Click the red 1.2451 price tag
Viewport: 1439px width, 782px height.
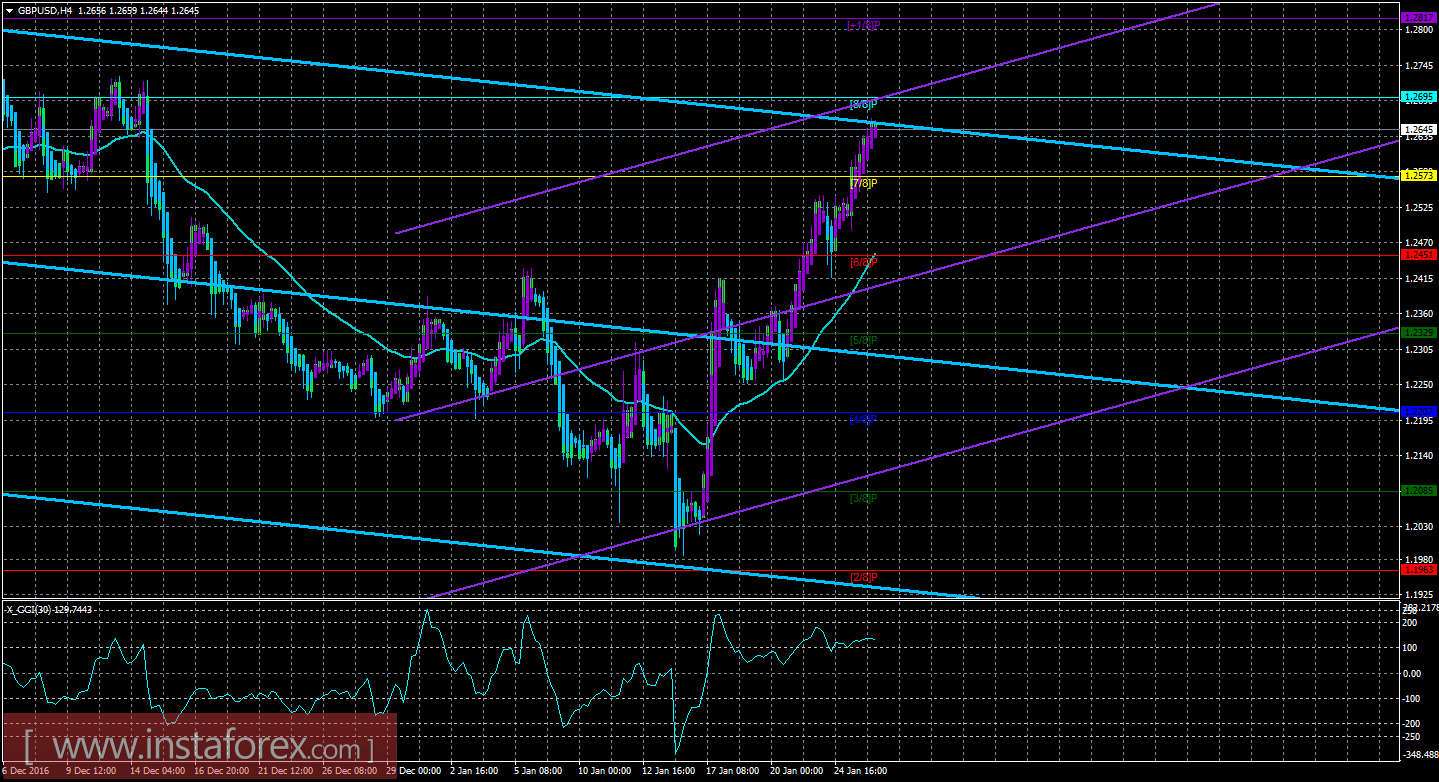tap(1418, 255)
